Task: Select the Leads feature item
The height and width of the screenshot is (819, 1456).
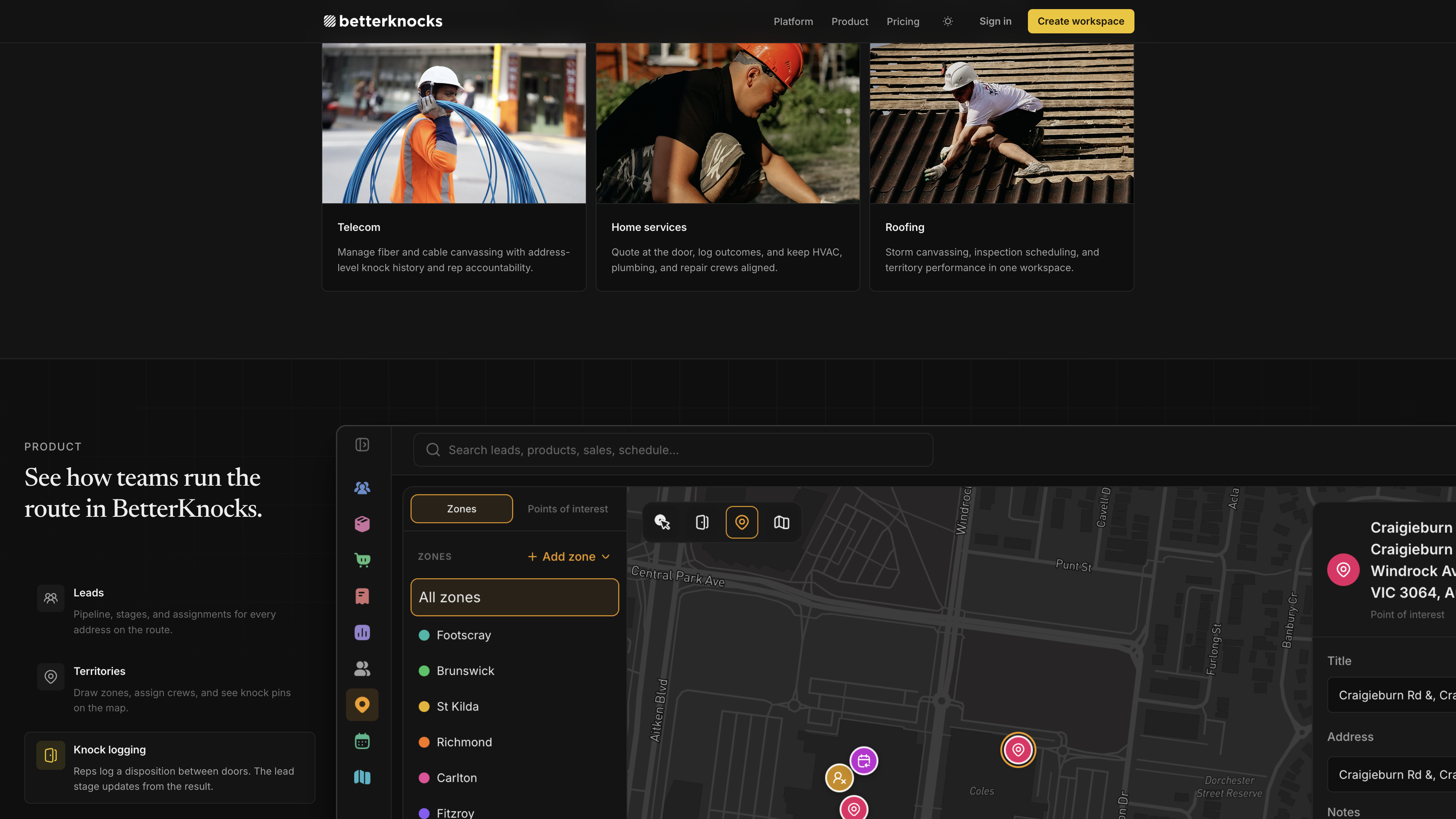Action: tap(169, 611)
